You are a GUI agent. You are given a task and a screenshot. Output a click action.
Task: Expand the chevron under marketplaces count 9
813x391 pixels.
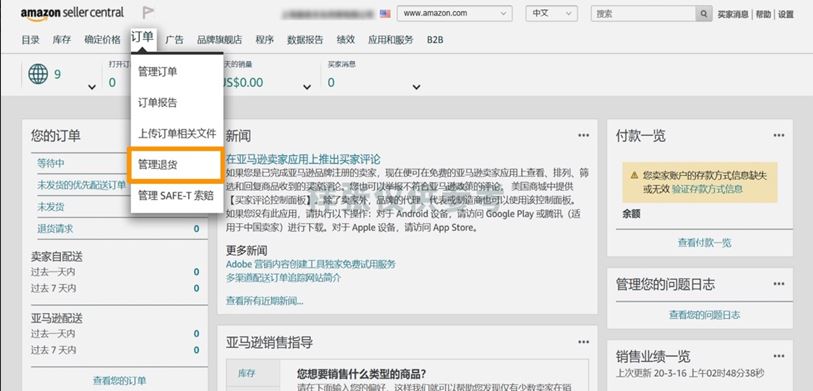(x=92, y=87)
